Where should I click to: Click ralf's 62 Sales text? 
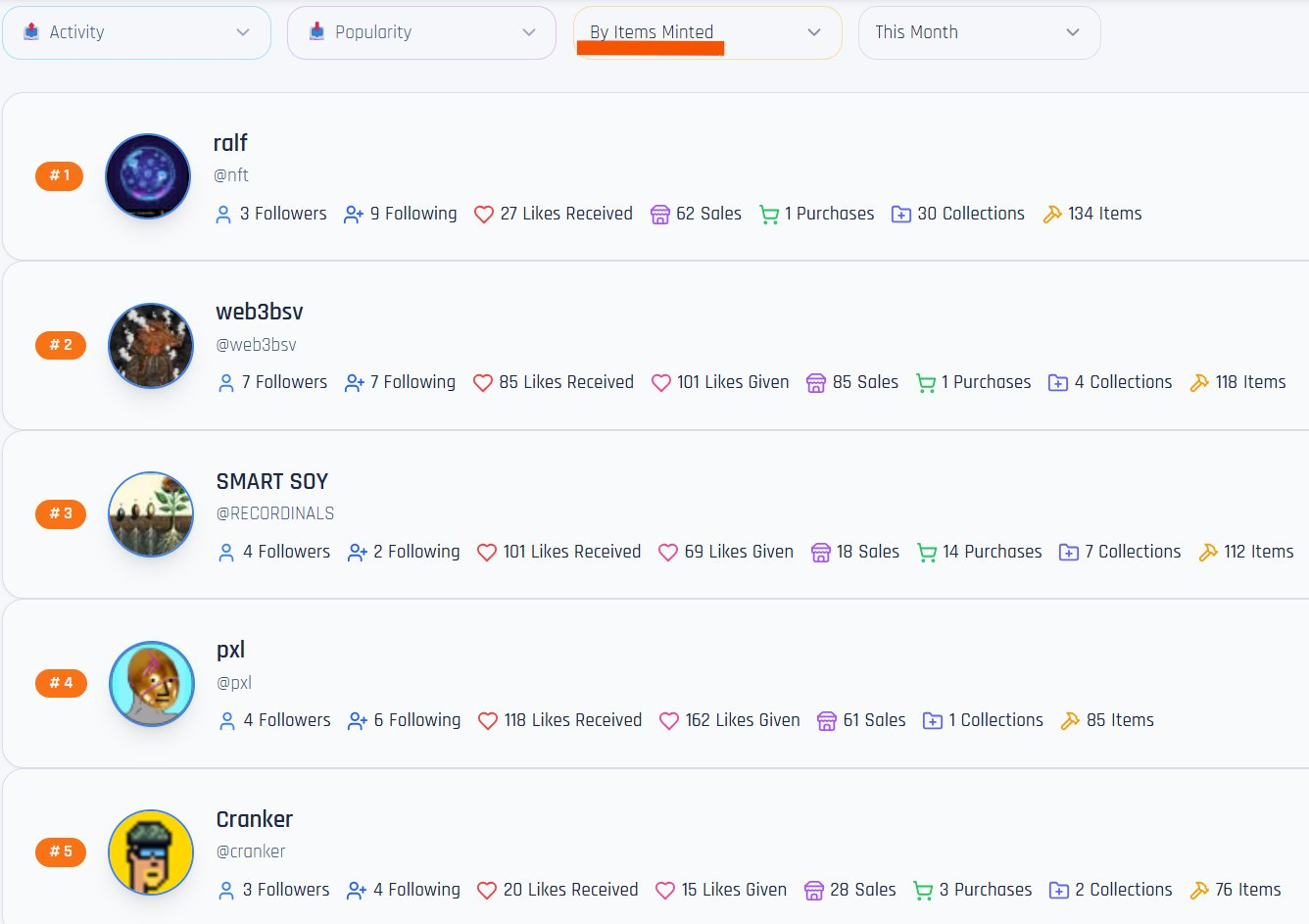pyautogui.click(x=708, y=214)
